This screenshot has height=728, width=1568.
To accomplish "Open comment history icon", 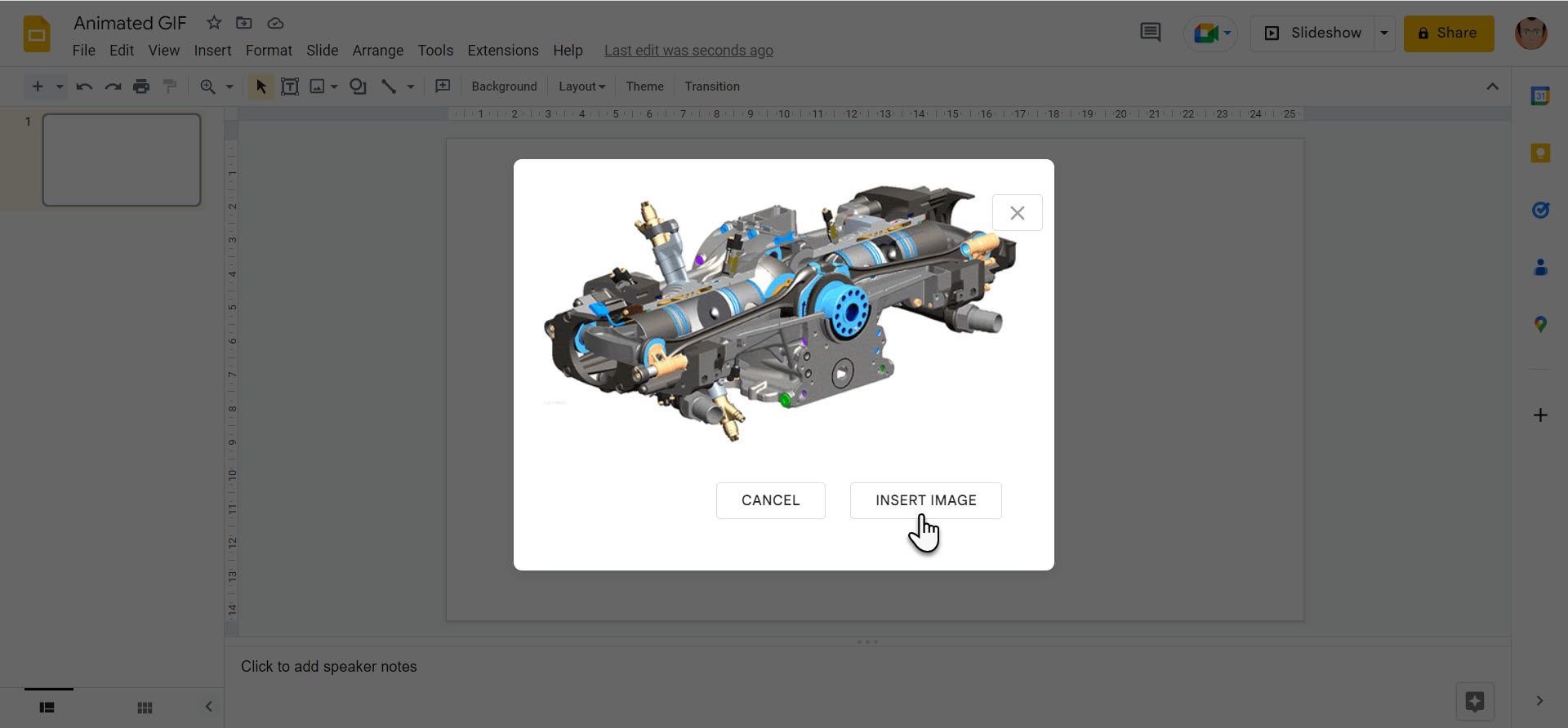I will click(x=1150, y=33).
